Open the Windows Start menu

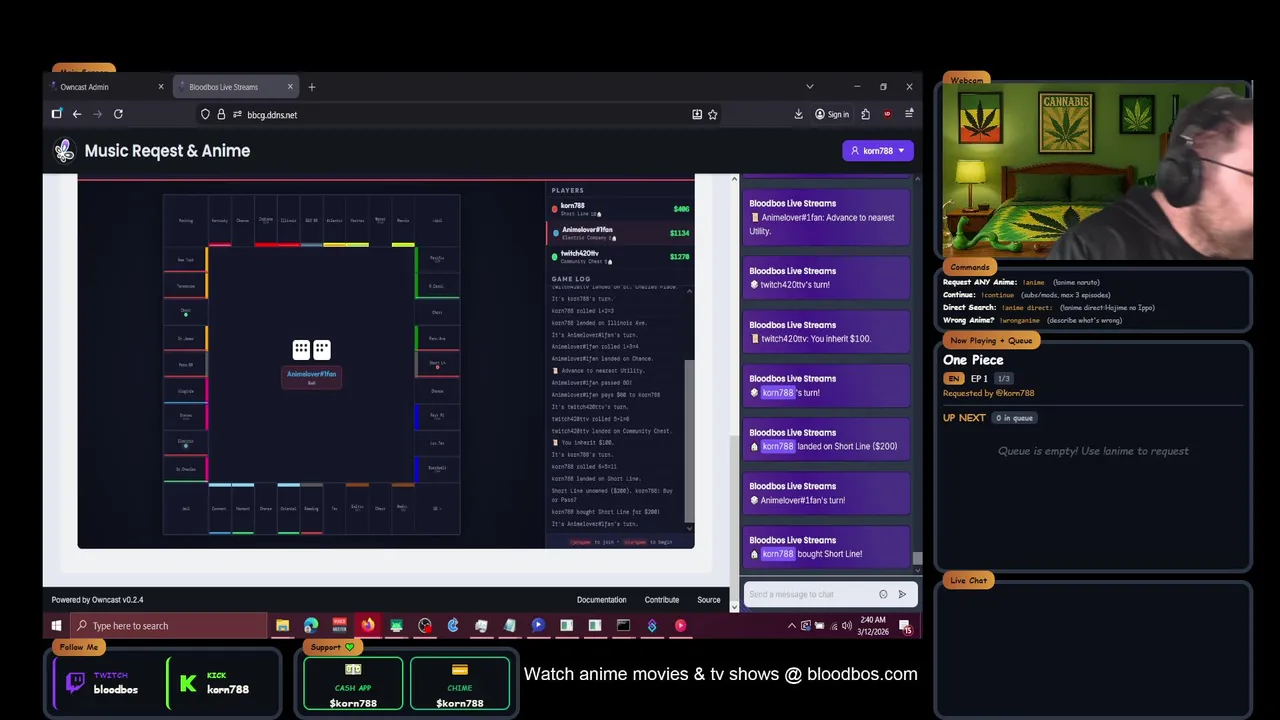(x=56, y=626)
